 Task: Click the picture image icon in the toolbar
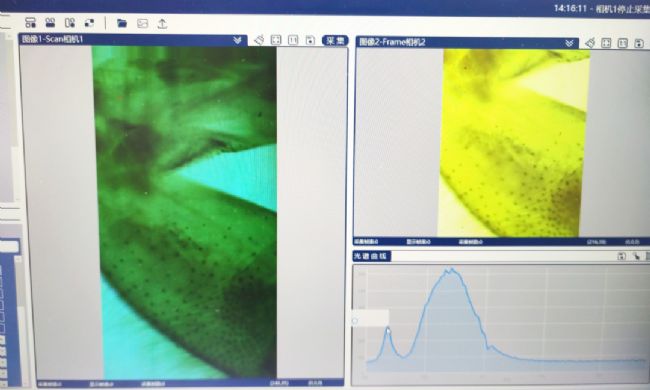point(142,24)
